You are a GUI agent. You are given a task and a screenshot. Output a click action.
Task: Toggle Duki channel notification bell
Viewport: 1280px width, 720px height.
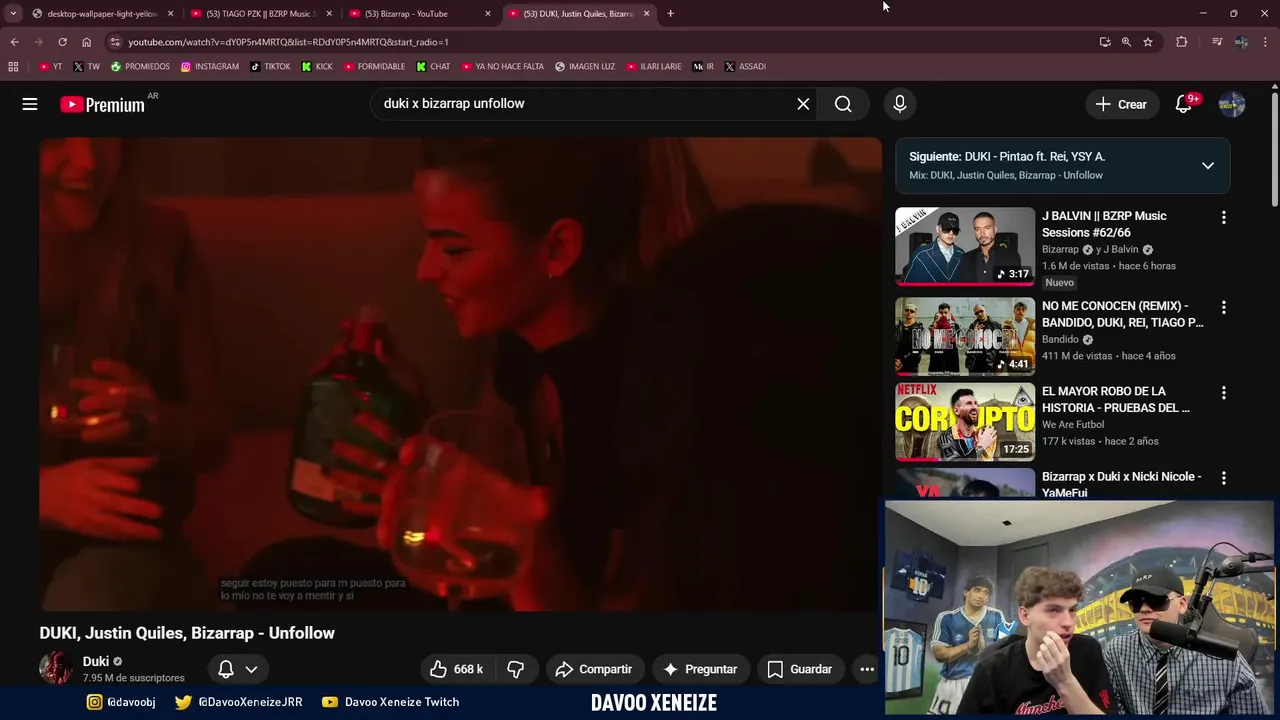click(x=238, y=669)
